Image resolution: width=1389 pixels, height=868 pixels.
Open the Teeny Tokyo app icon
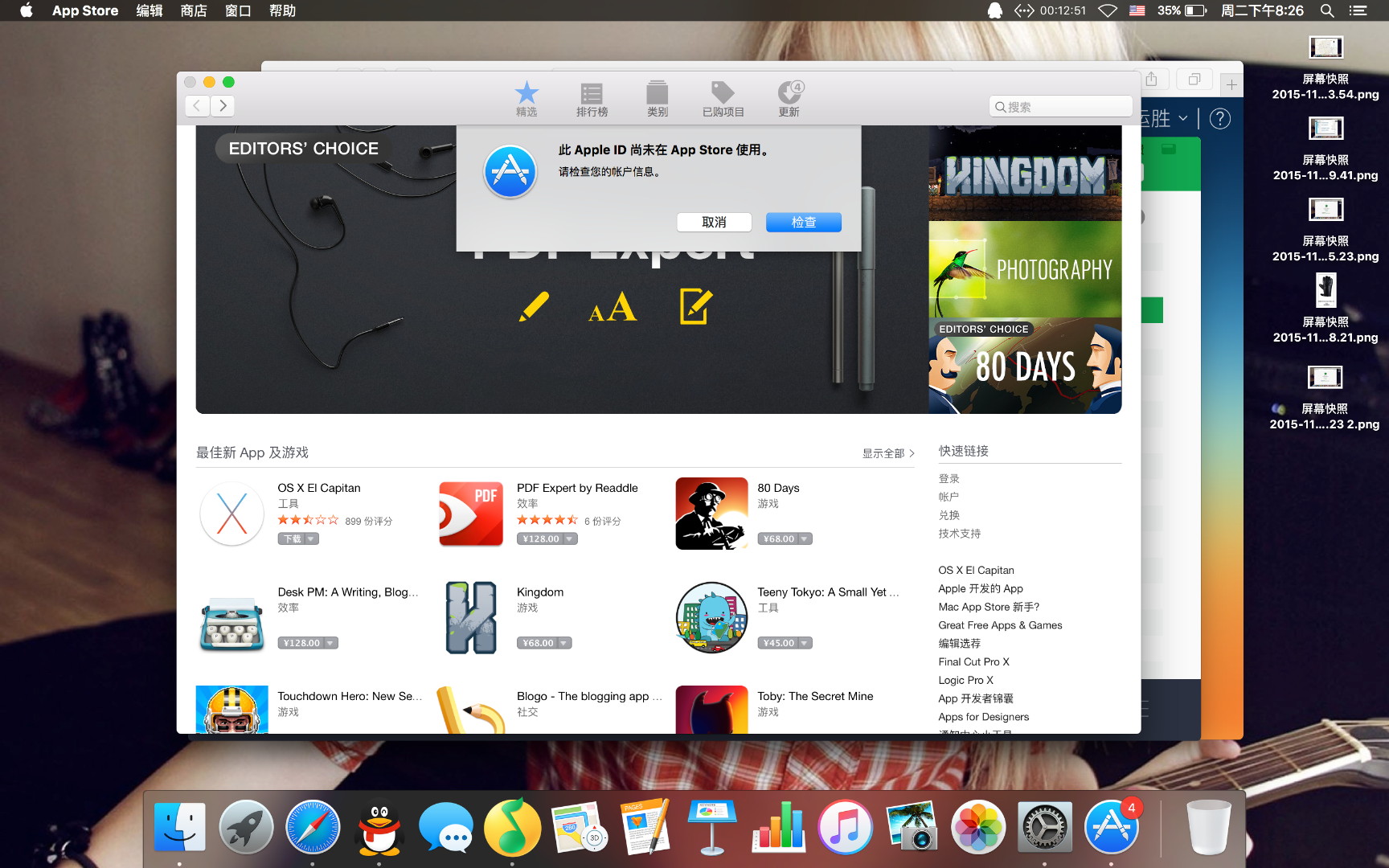(711, 617)
